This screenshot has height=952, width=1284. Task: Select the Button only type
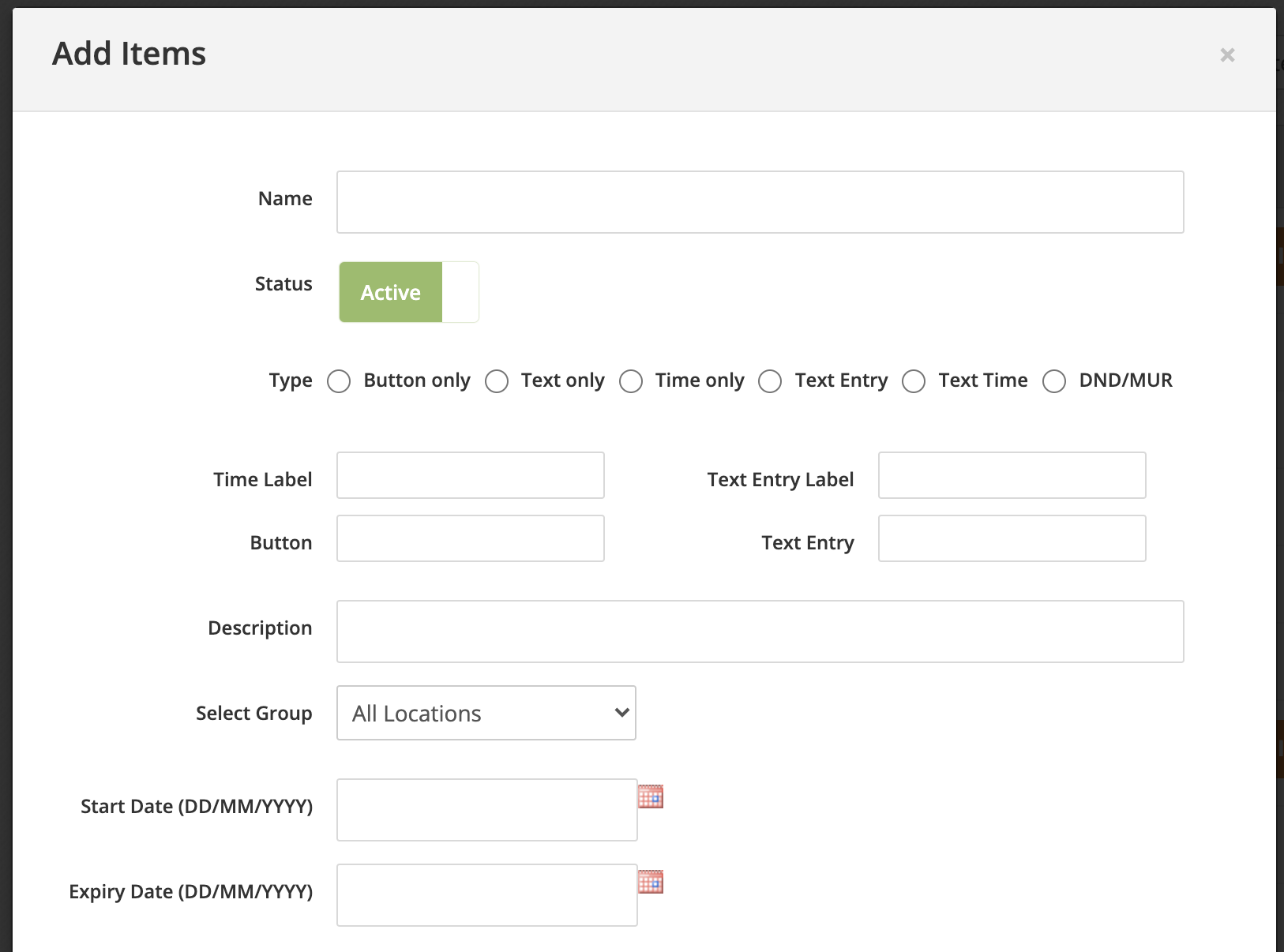339,380
